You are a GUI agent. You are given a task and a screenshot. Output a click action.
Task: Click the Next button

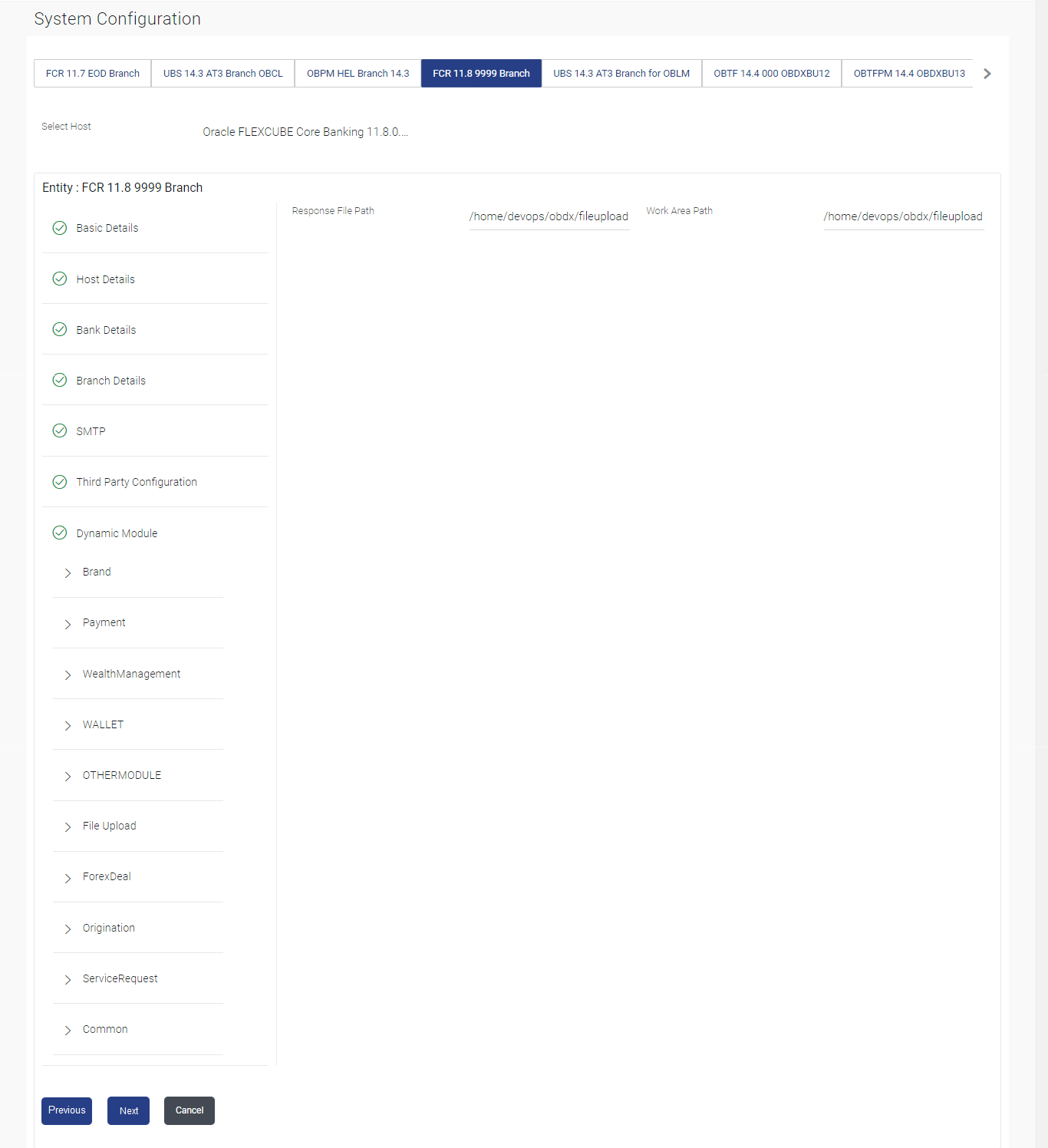128,1110
